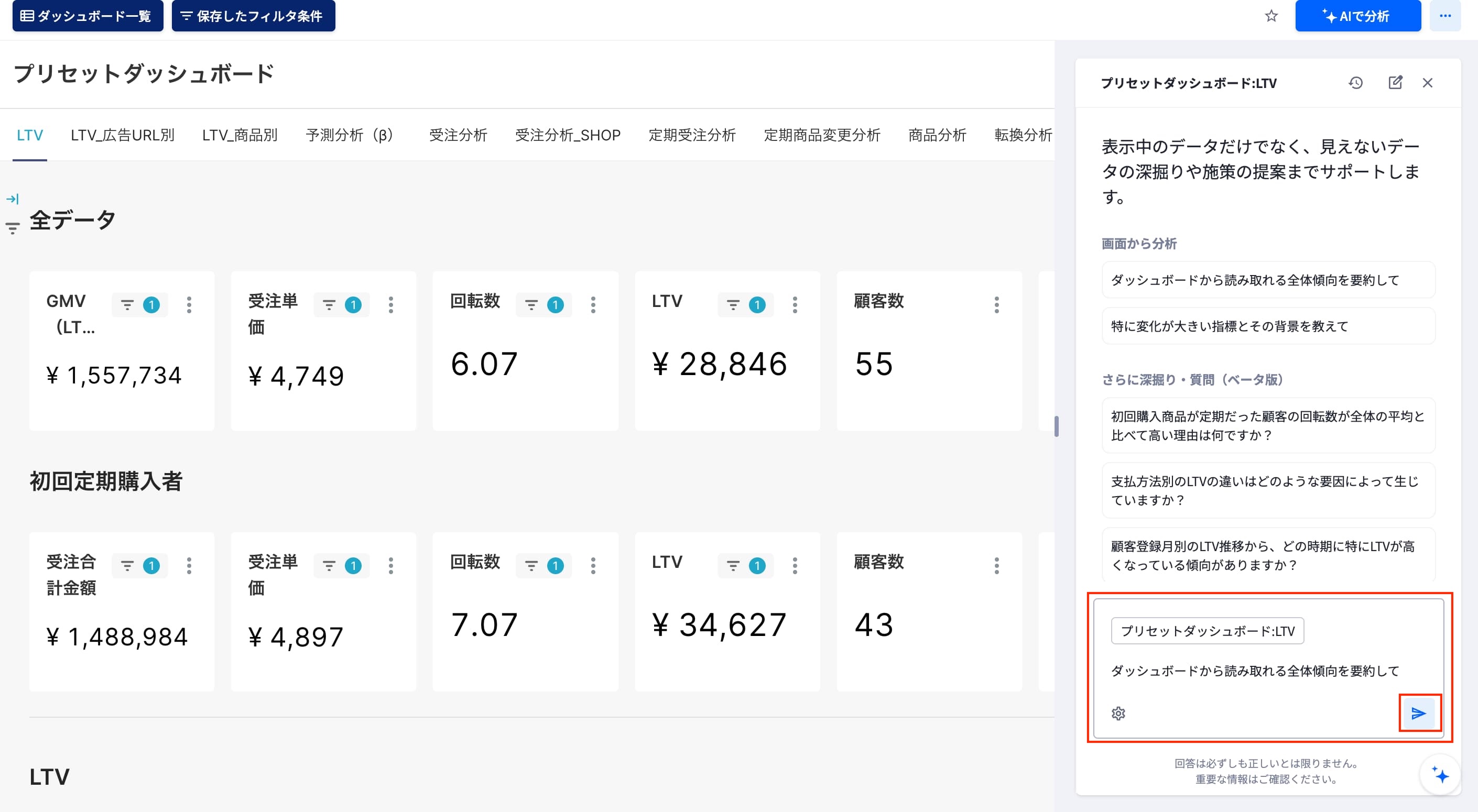This screenshot has width=1478, height=812.
Task: Open filter on LTV card in 全データ
Action: [x=745, y=304]
